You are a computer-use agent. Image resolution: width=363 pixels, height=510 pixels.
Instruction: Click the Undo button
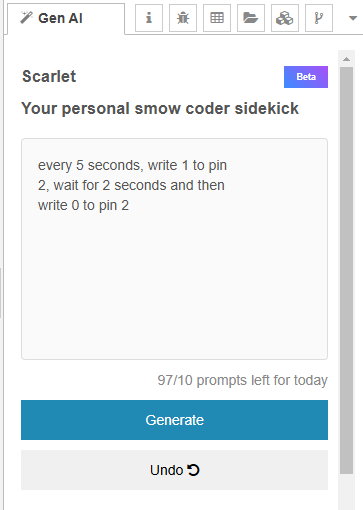click(x=174, y=470)
